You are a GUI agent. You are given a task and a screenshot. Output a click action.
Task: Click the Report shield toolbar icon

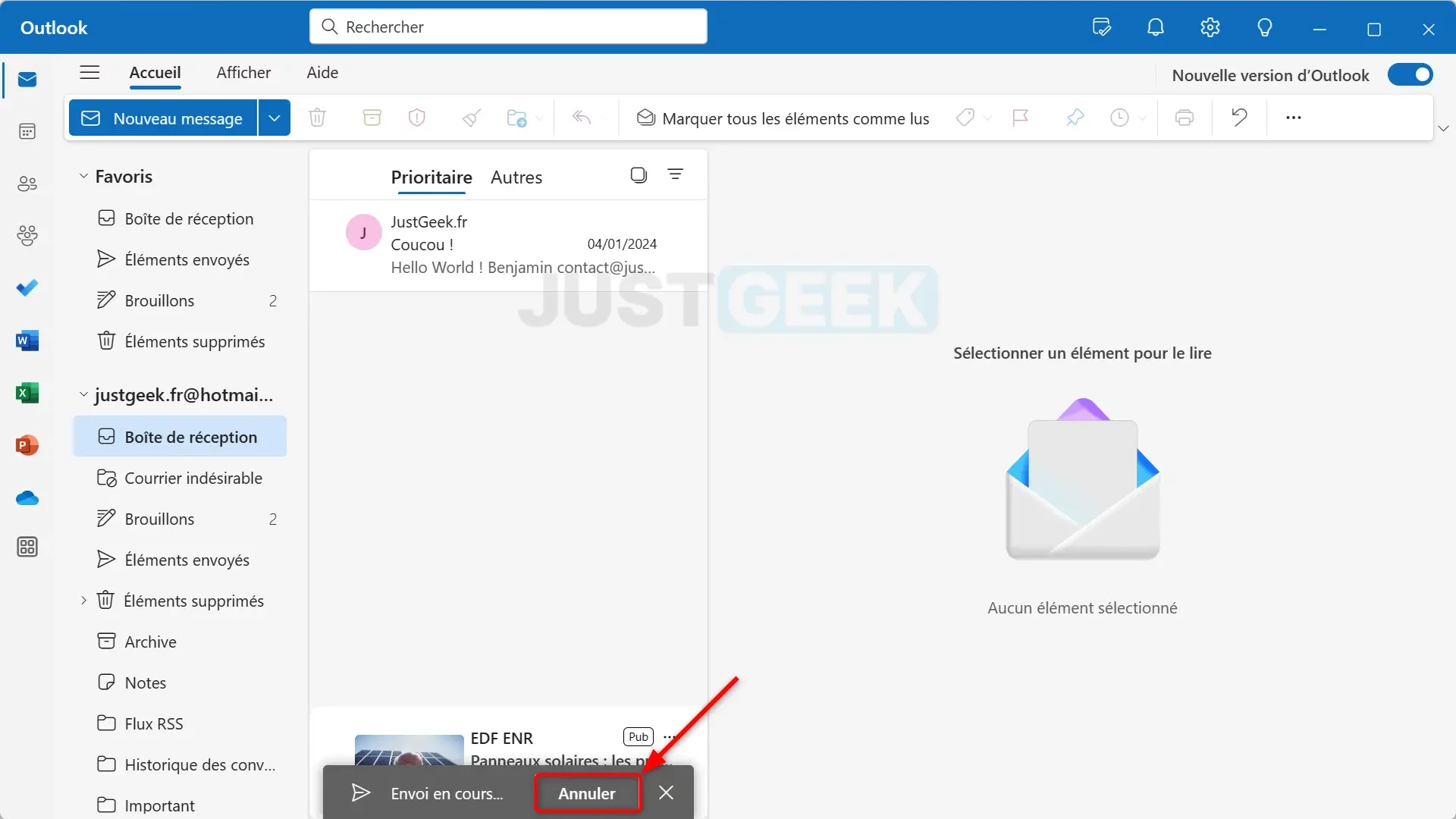coord(417,118)
